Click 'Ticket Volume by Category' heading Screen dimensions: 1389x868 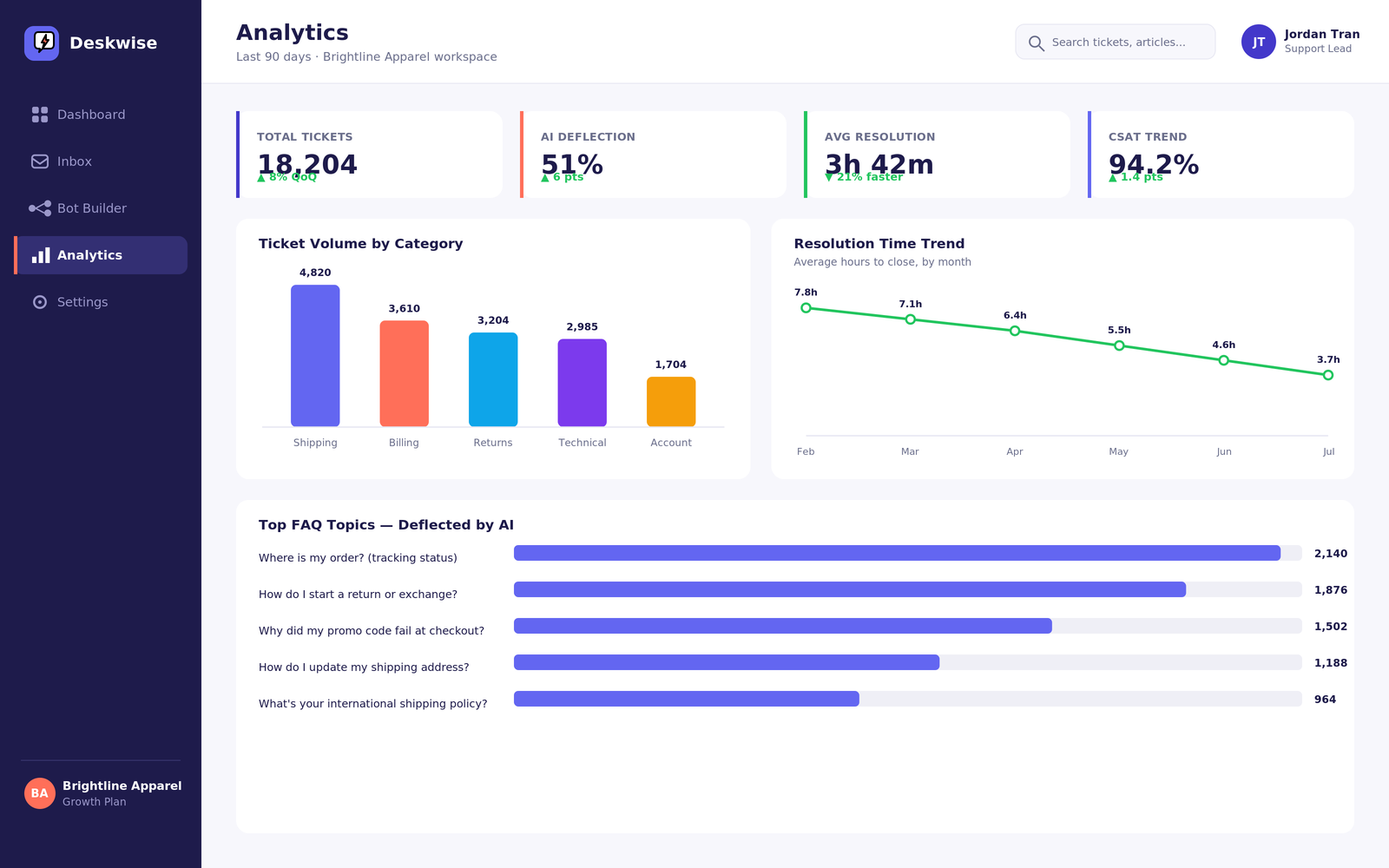(361, 244)
